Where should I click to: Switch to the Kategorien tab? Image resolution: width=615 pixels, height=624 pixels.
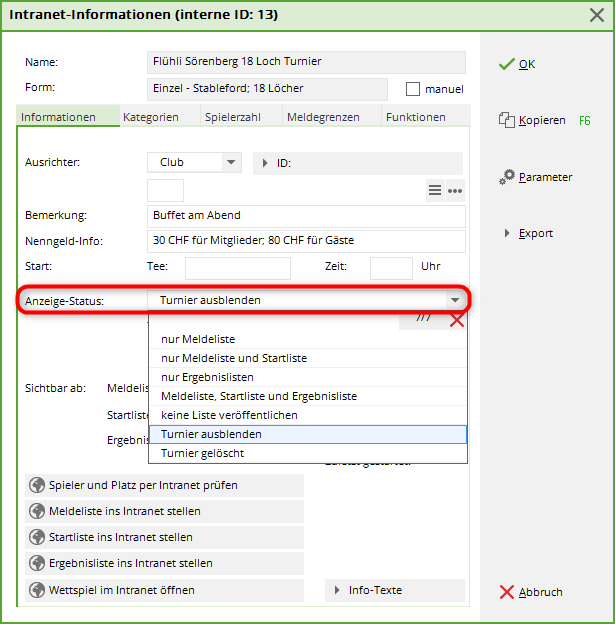tap(160, 117)
